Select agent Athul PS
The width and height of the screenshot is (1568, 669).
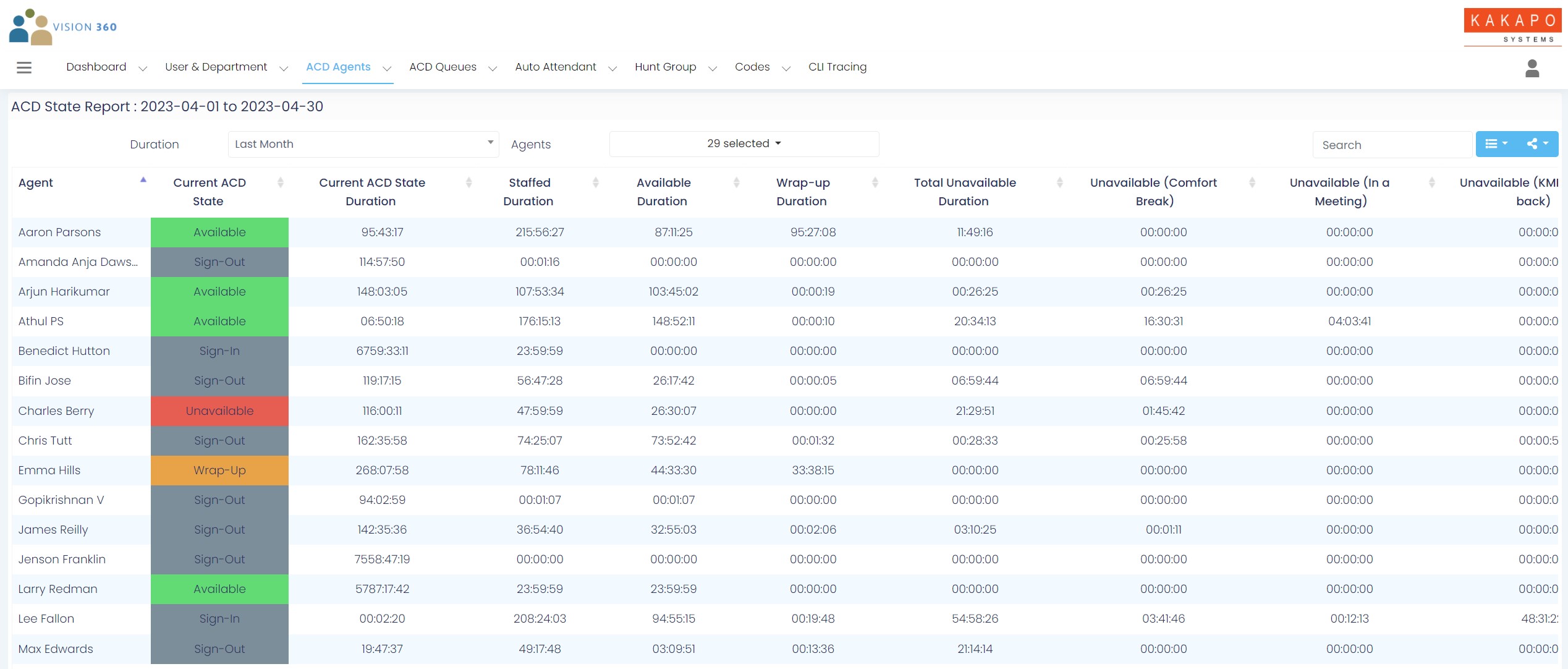click(41, 322)
